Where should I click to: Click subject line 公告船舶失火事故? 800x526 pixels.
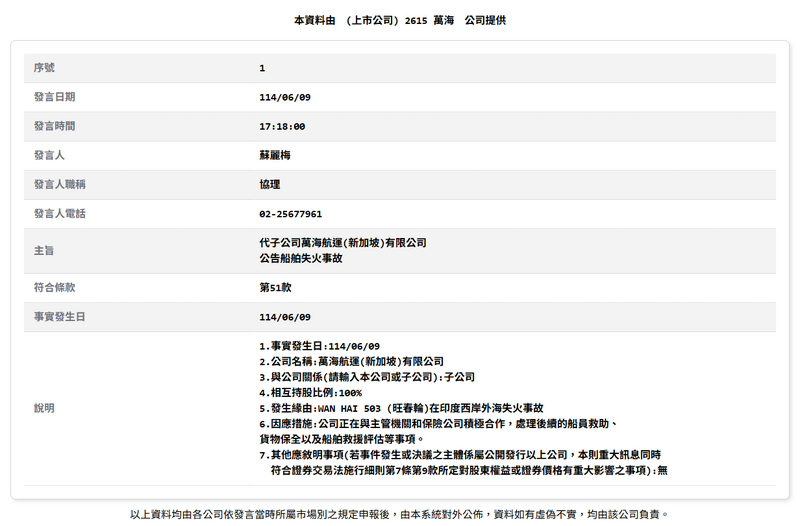point(301,259)
